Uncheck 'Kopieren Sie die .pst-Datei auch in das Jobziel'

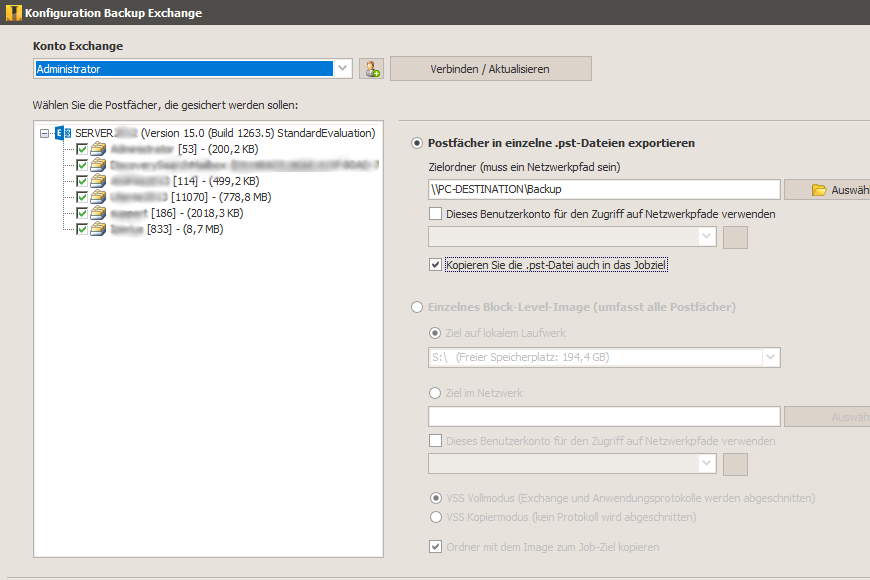pos(436,265)
